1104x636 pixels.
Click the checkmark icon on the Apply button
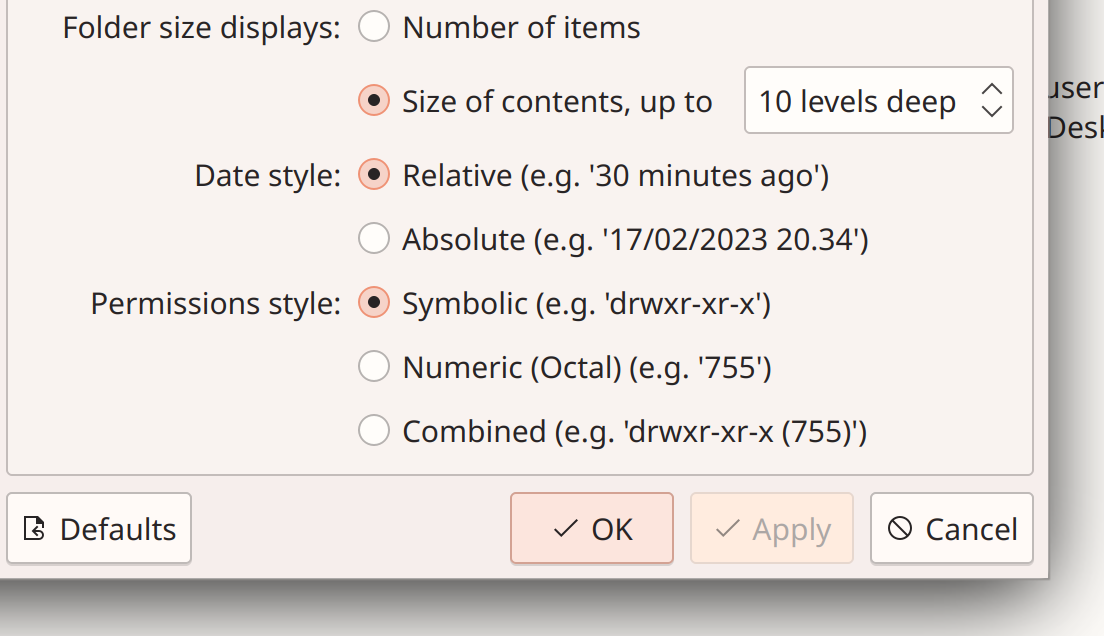coord(727,528)
